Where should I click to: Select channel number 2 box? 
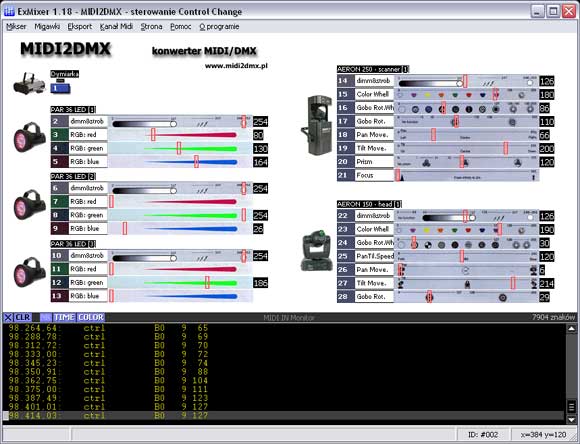(60, 121)
